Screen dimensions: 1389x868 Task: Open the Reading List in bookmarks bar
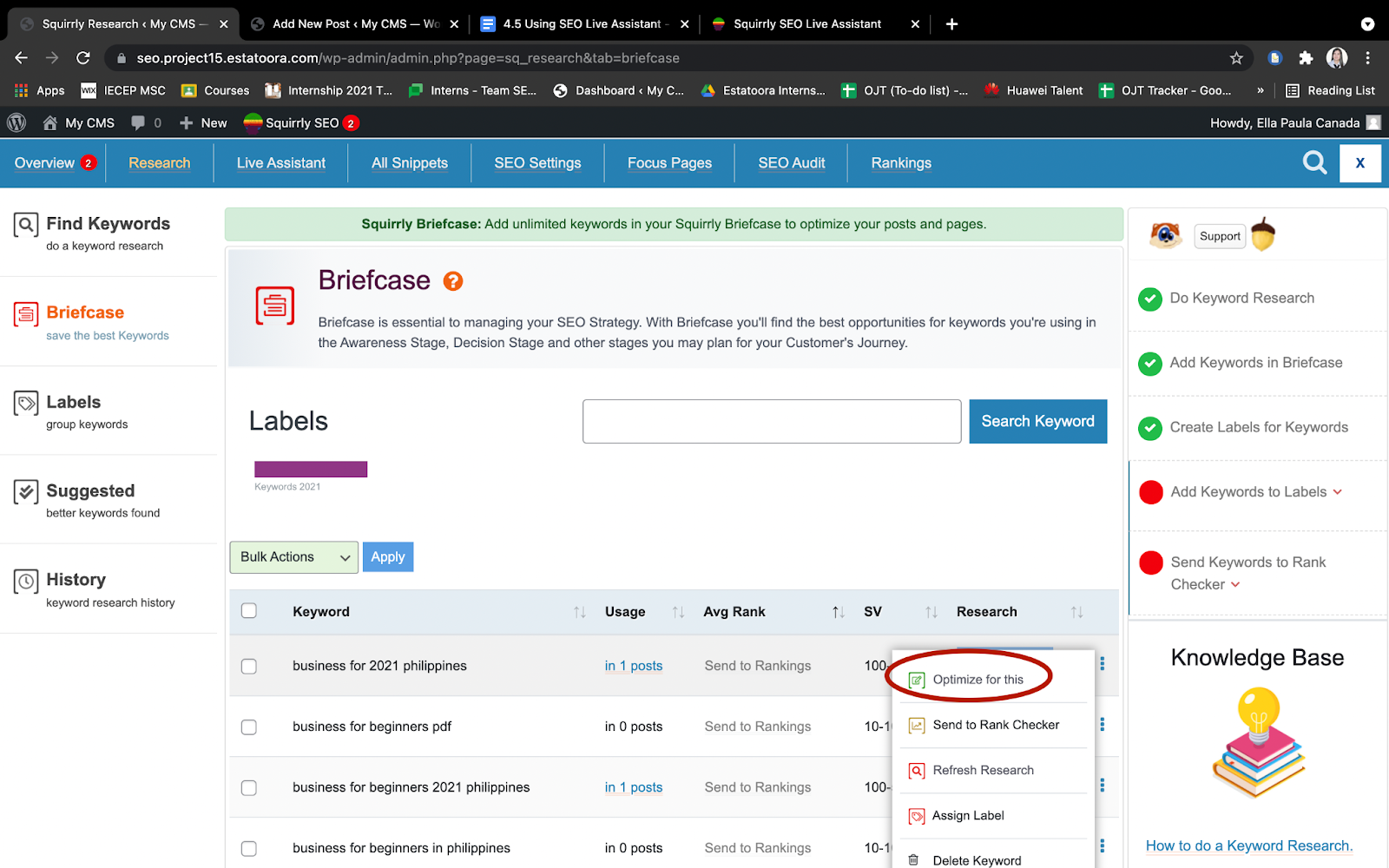tap(1331, 90)
